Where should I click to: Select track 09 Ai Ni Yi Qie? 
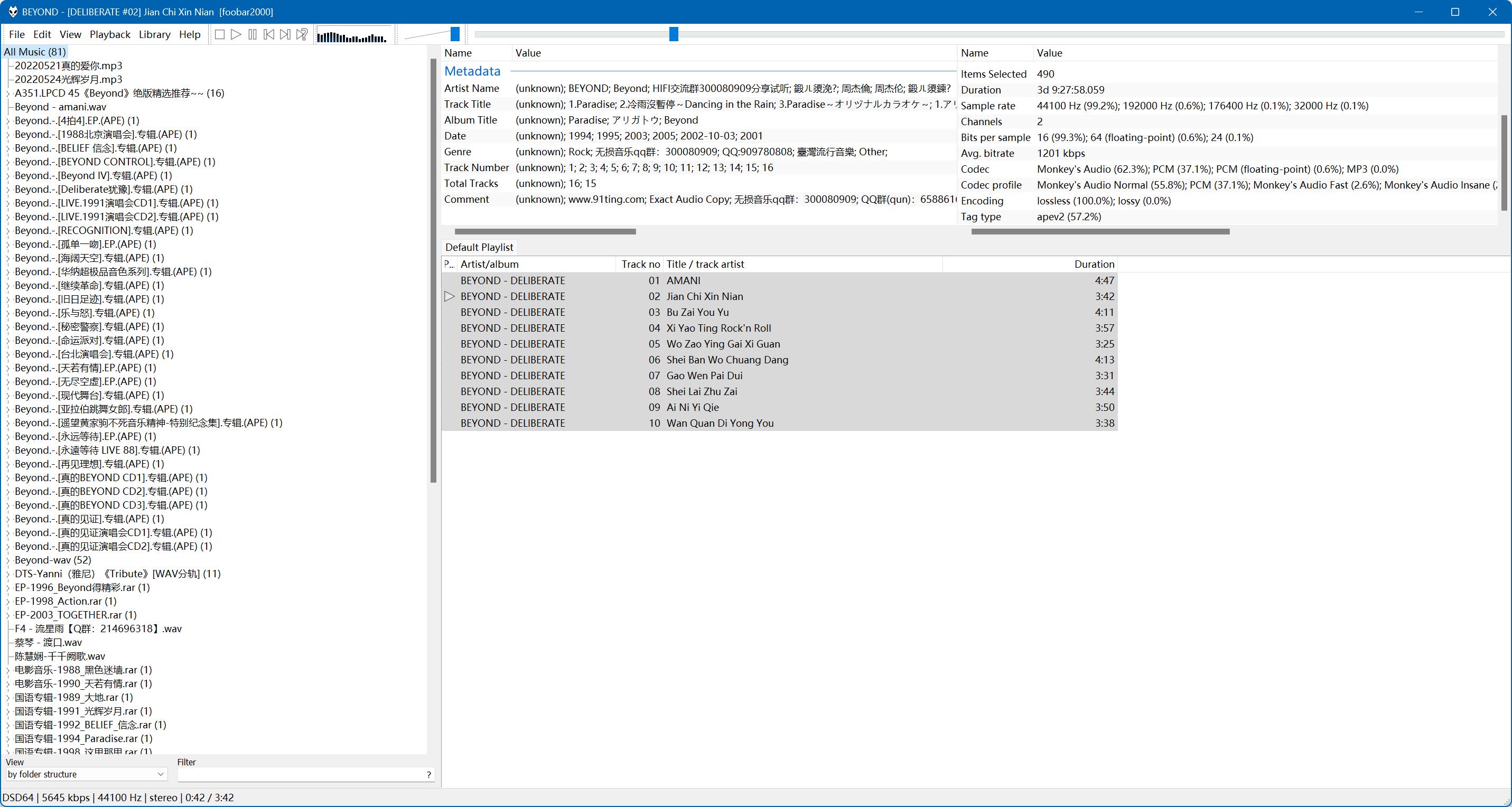779,407
